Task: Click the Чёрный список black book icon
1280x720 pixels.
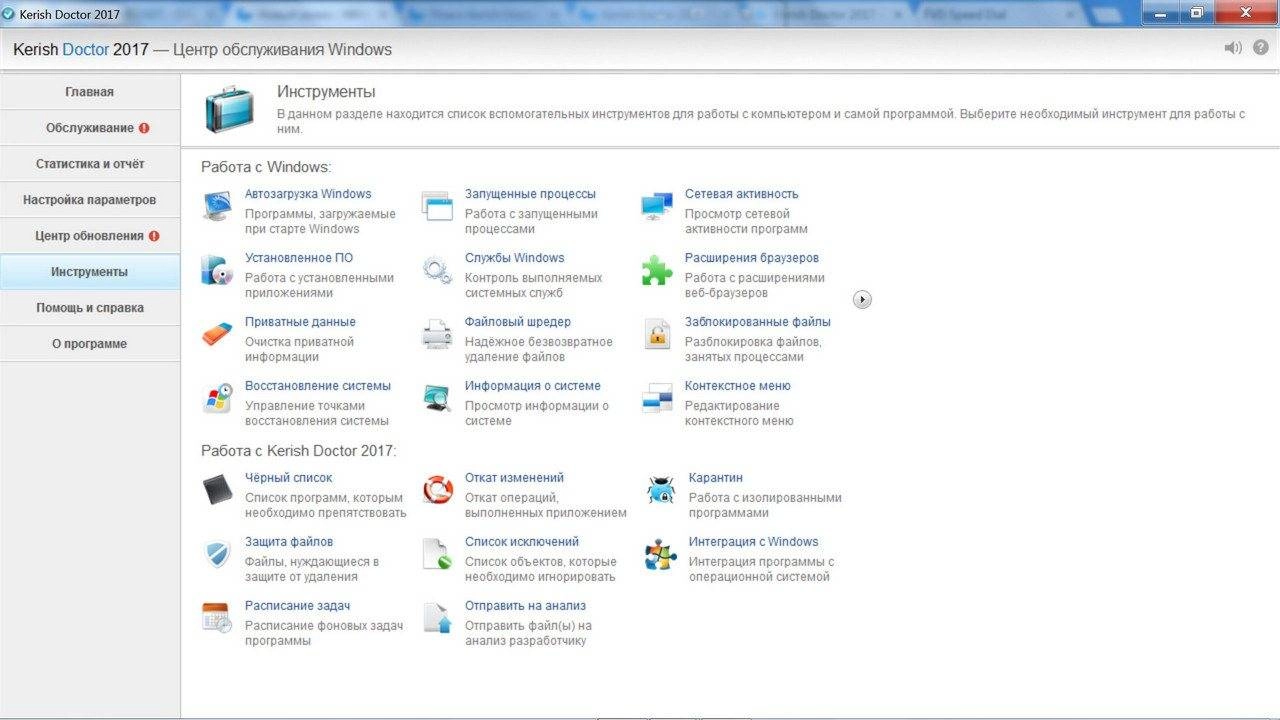Action: 217,490
